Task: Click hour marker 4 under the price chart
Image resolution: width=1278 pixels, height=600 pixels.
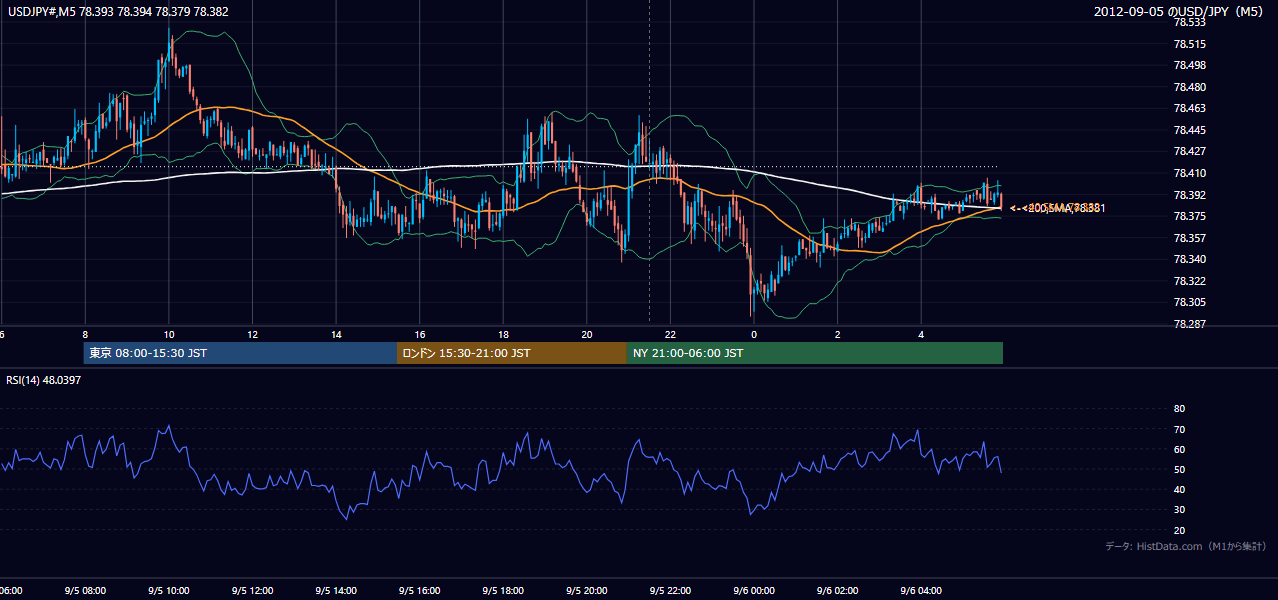Action: [921, 335]
